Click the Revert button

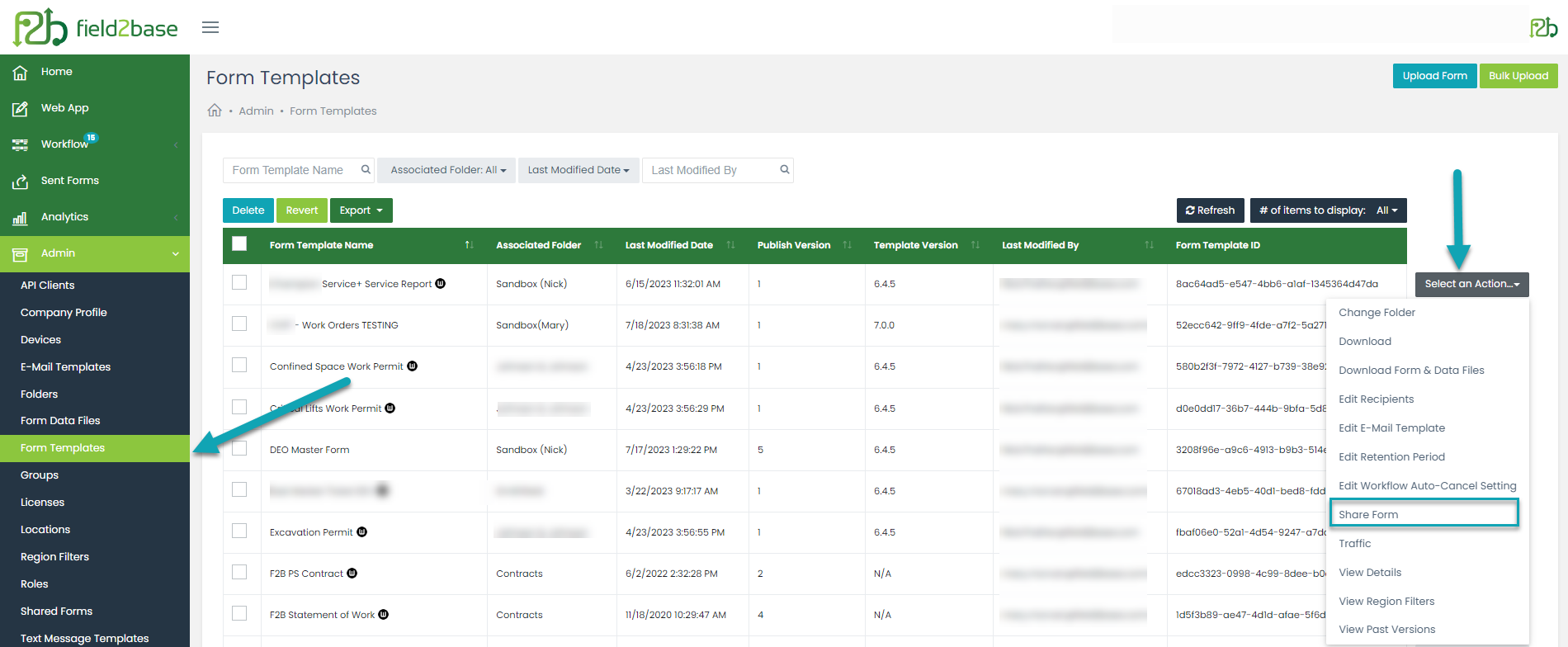[302, 210]
